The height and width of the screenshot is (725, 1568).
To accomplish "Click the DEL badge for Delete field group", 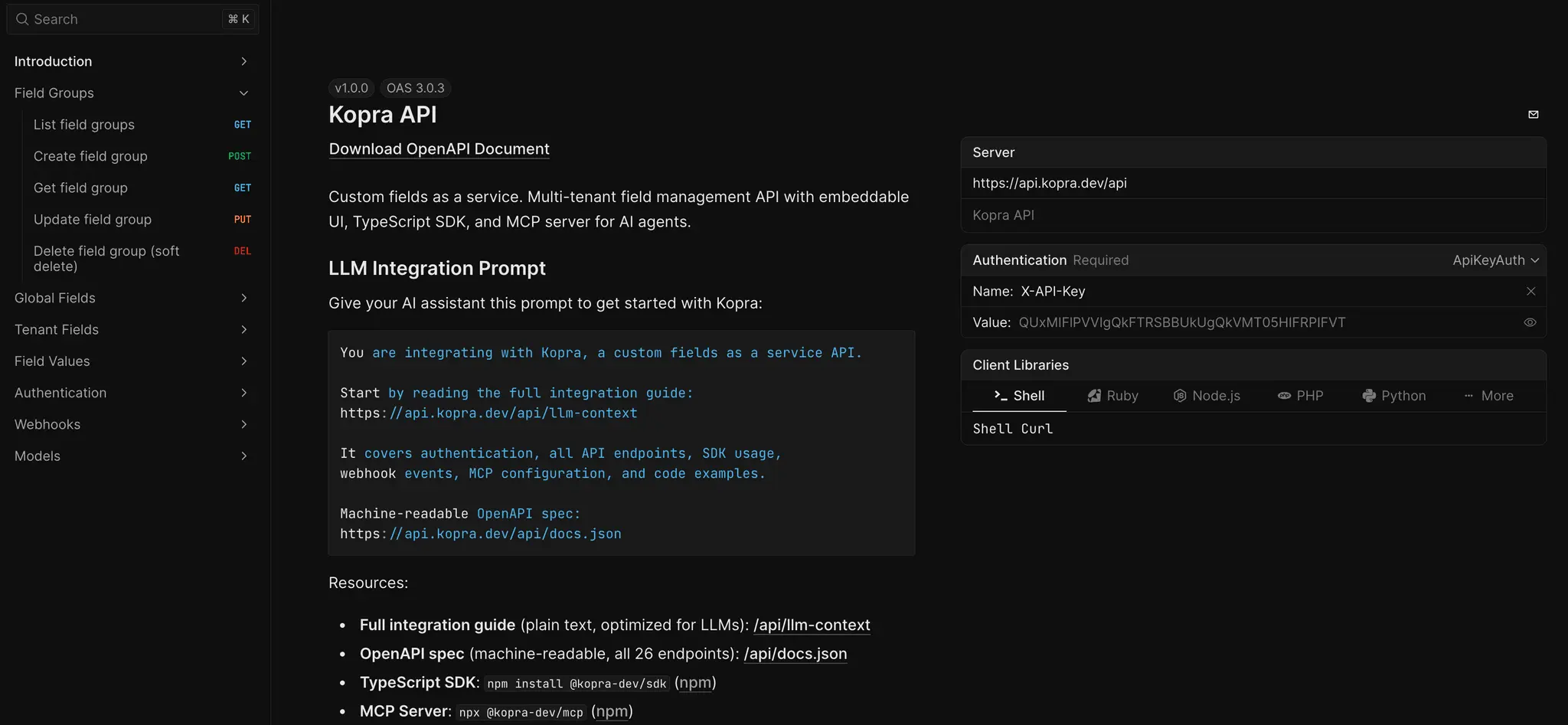I will pos(243,251).
